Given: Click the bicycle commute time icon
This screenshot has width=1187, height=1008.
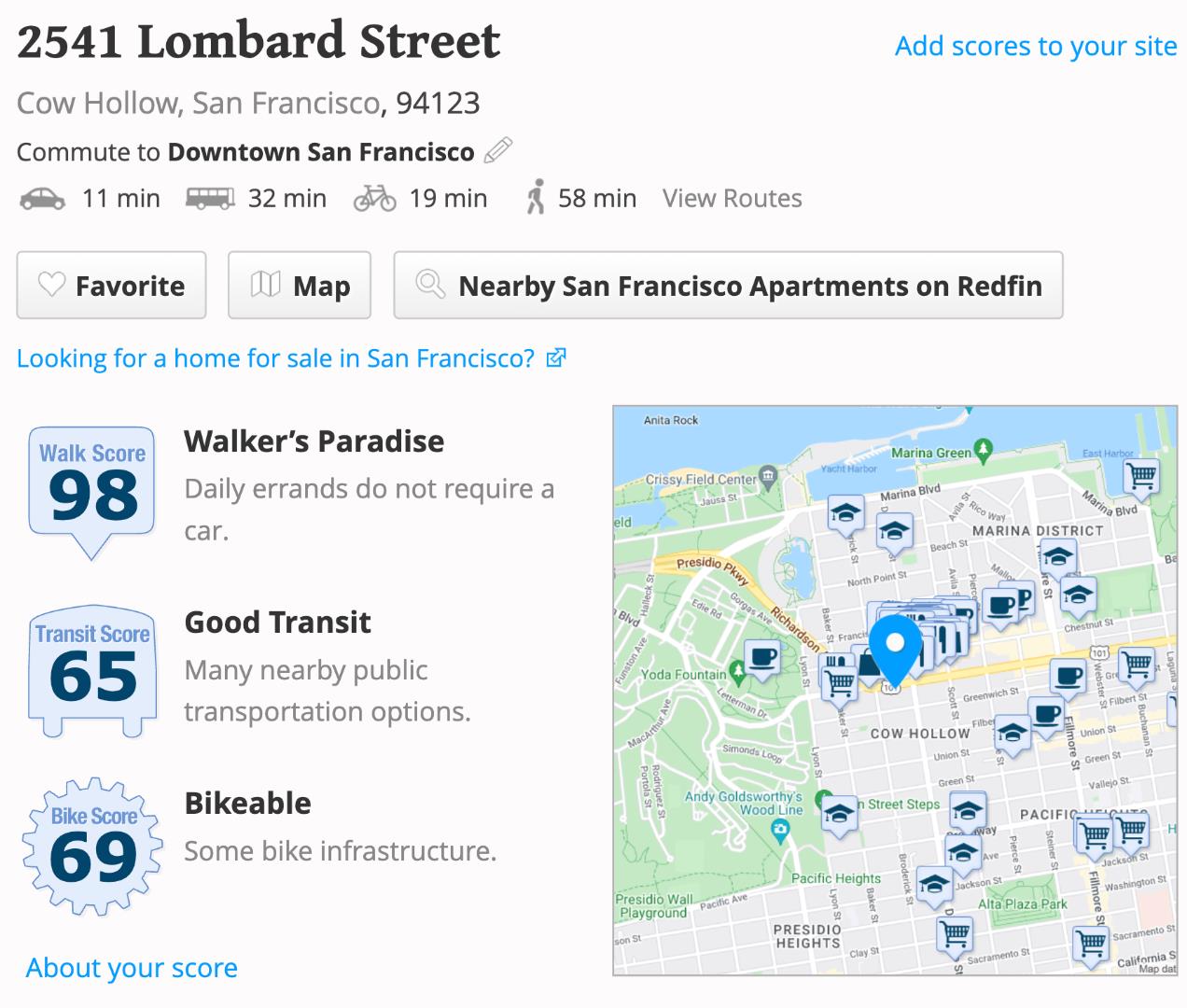Looking at the screenshot, I should click(x=375, y=198).
